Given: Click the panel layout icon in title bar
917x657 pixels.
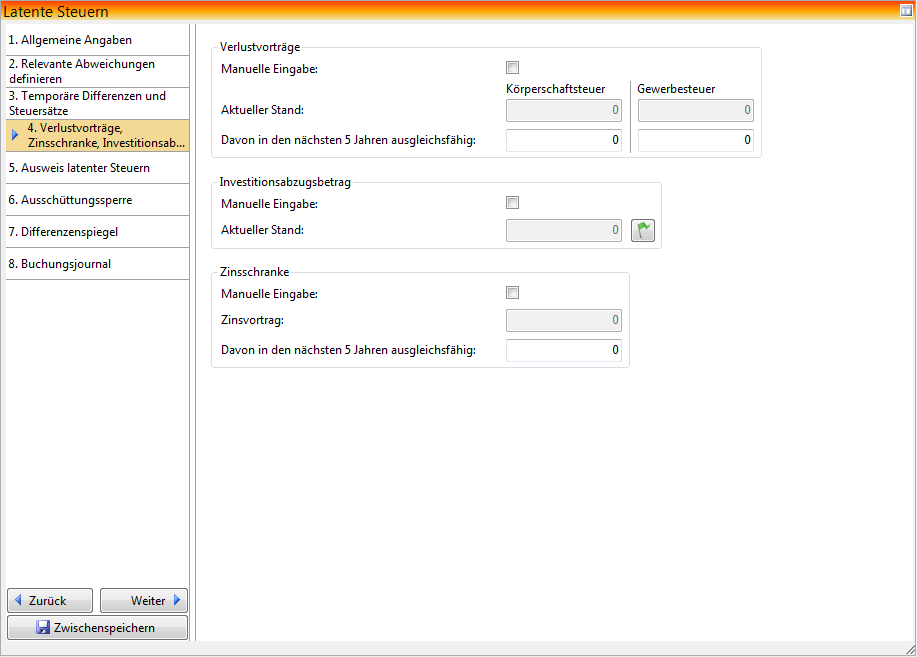Looking at the screenshot, I should [906, 11].
